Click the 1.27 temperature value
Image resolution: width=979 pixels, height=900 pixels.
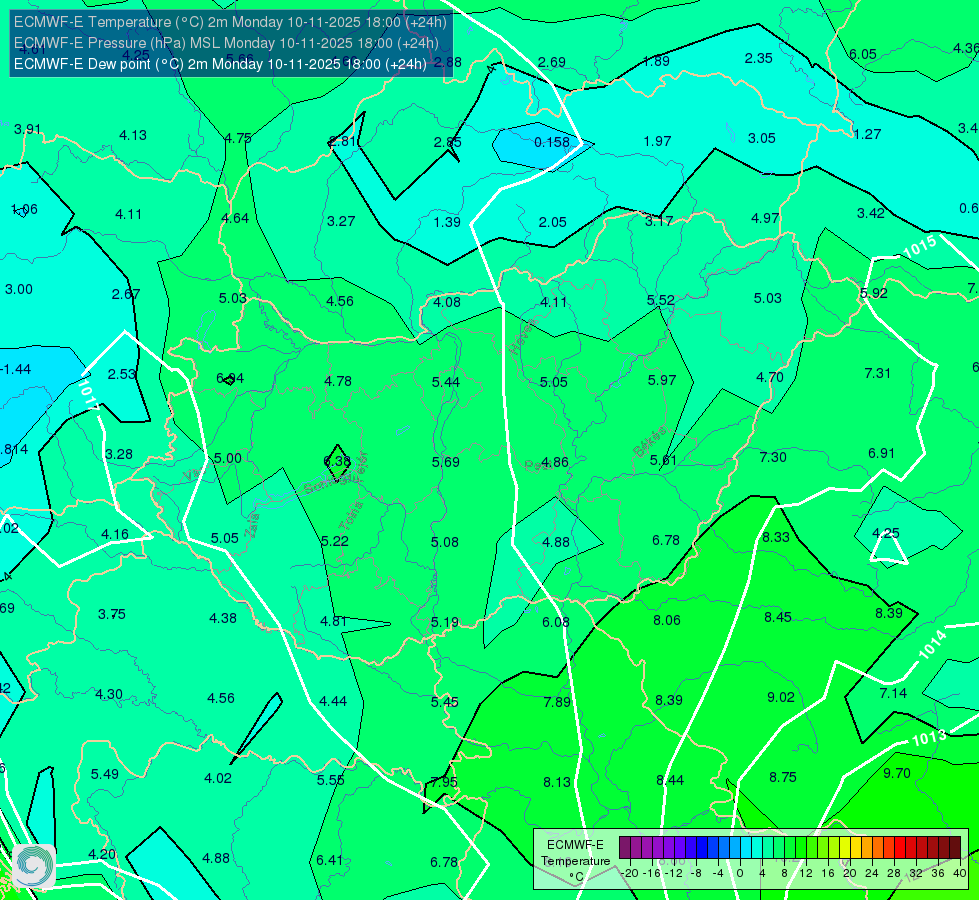pyautogui.click(x=867, y=134)
